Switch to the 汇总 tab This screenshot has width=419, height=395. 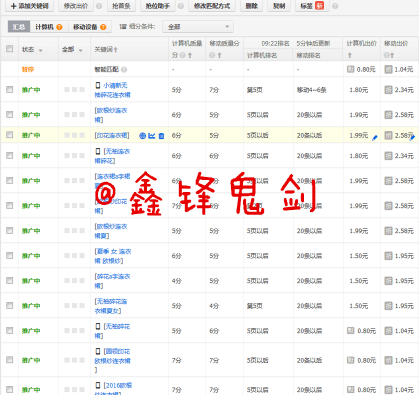(x=19, y=27)
